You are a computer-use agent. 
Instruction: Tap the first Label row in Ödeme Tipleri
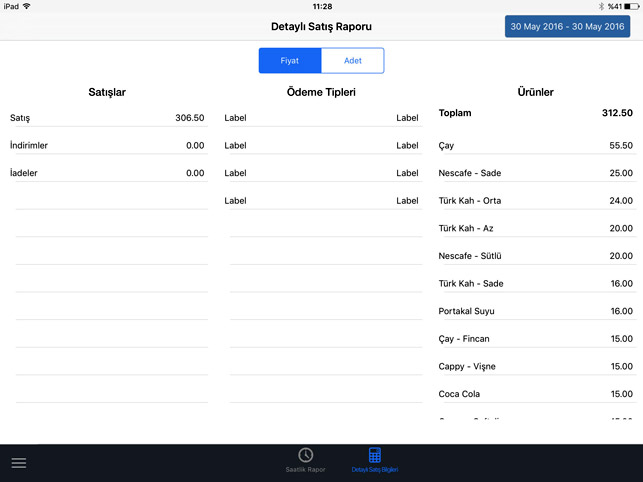pyautogui.click(x=321, y=118)
